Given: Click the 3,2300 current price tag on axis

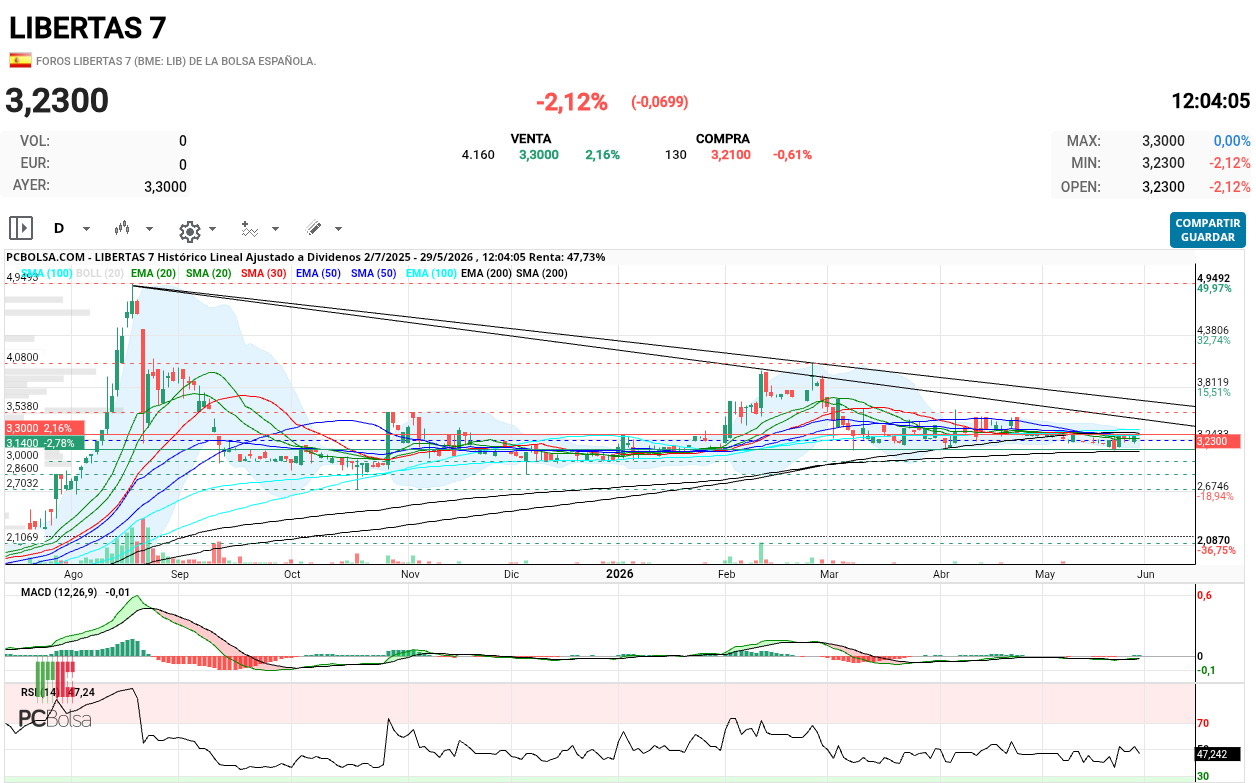Looking at the screenshot, I should coord(1220,441).
